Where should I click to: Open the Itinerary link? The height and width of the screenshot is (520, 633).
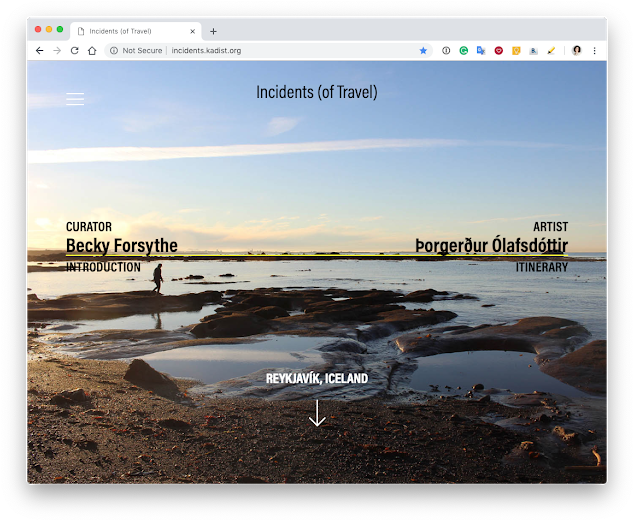542,267
